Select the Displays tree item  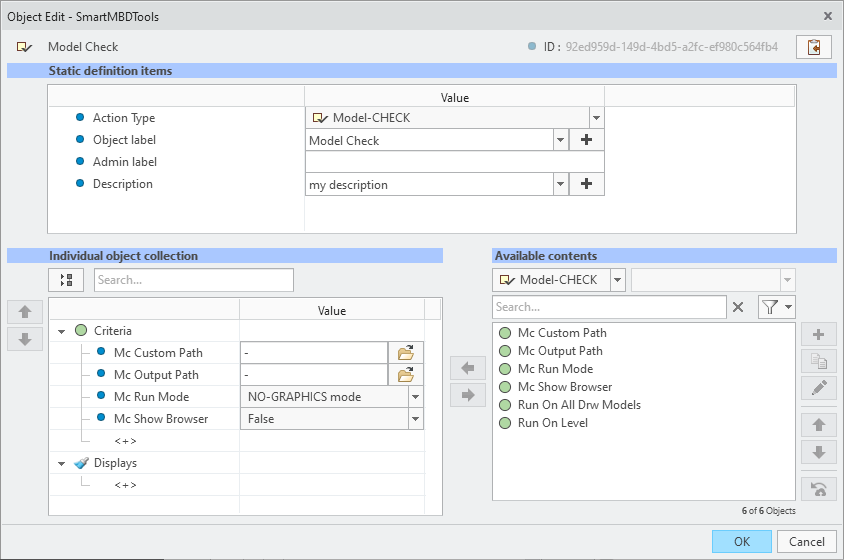[115, 463]
